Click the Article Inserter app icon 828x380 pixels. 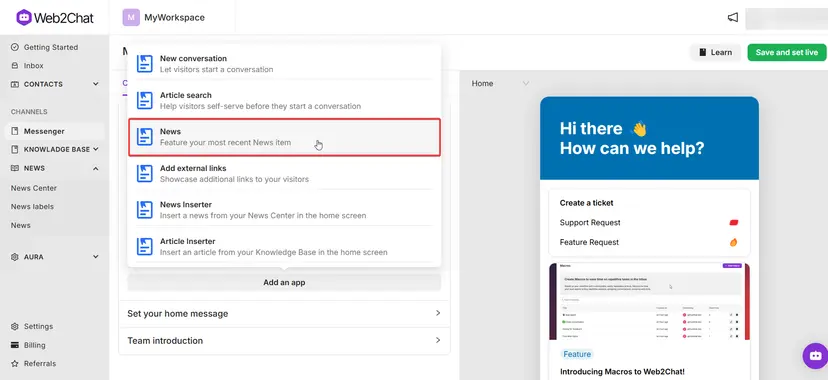(145, 246)
